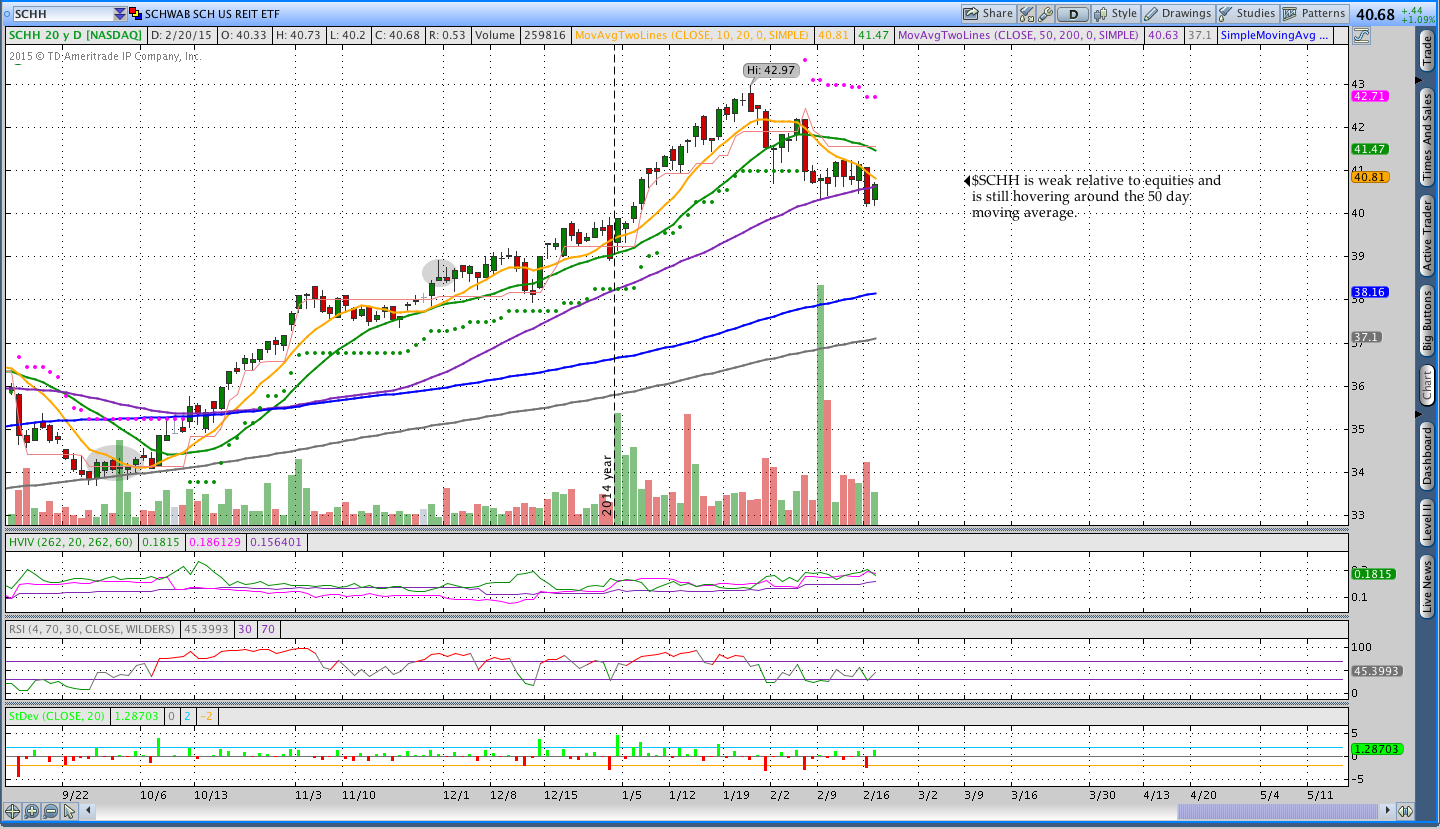Open the Share menu
This screenshot has height=829, width=1440.
[x=988, y=14]
